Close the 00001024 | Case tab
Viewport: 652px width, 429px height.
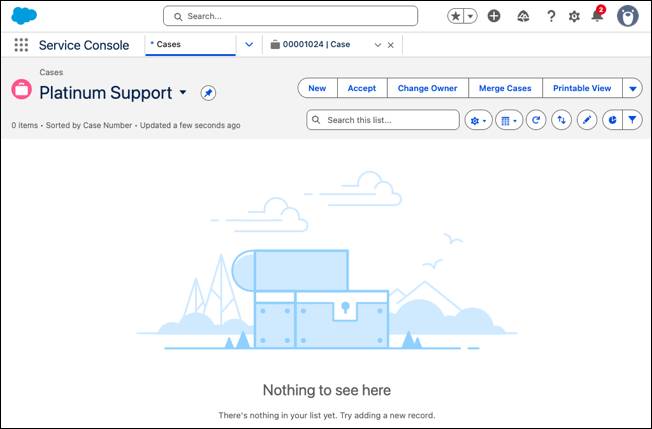(390, 45)
